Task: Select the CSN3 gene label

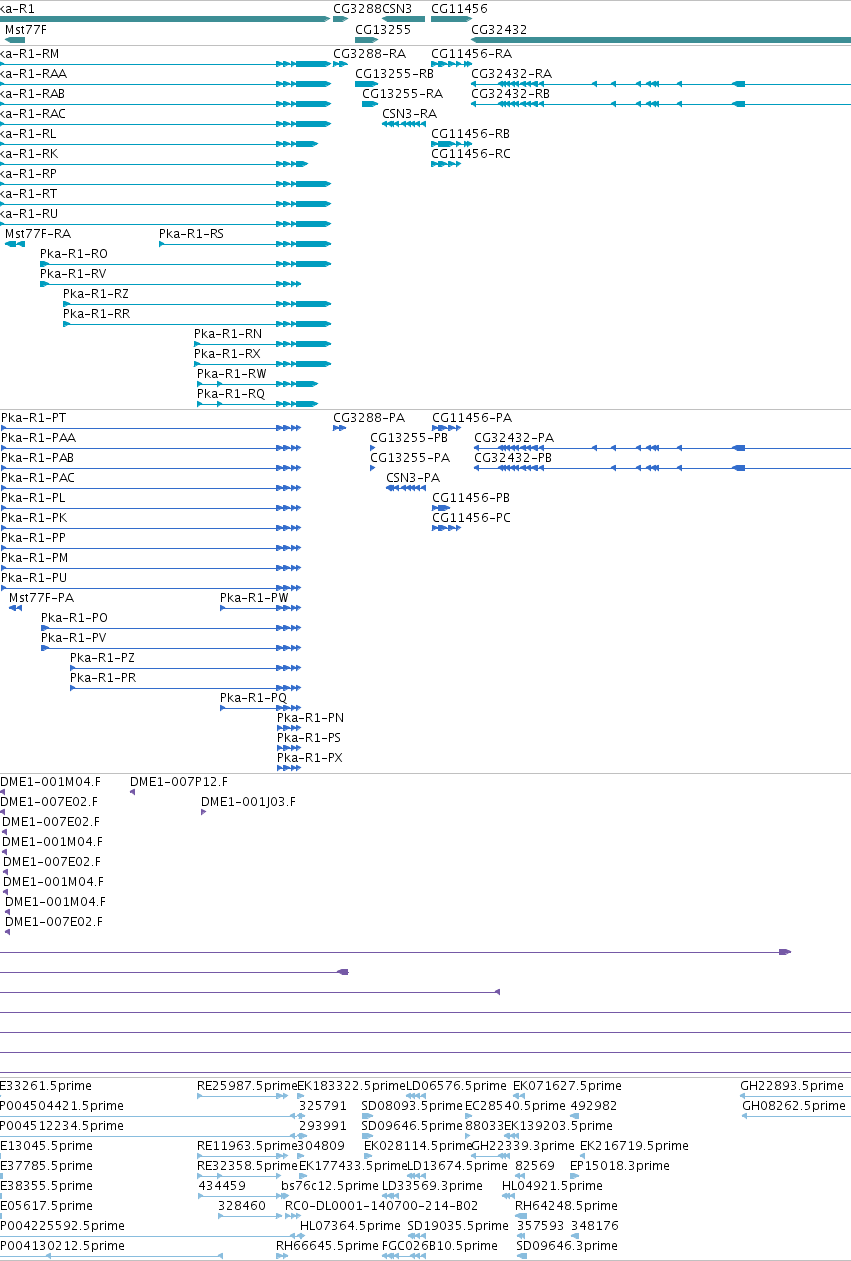Action: (397, 8)
